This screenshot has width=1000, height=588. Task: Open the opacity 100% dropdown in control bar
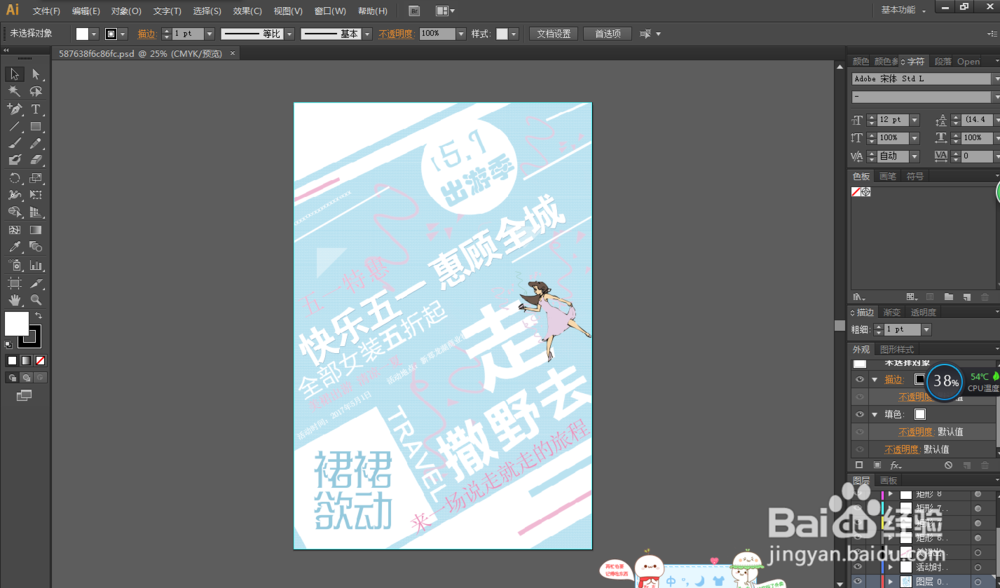tap(460, 34)
